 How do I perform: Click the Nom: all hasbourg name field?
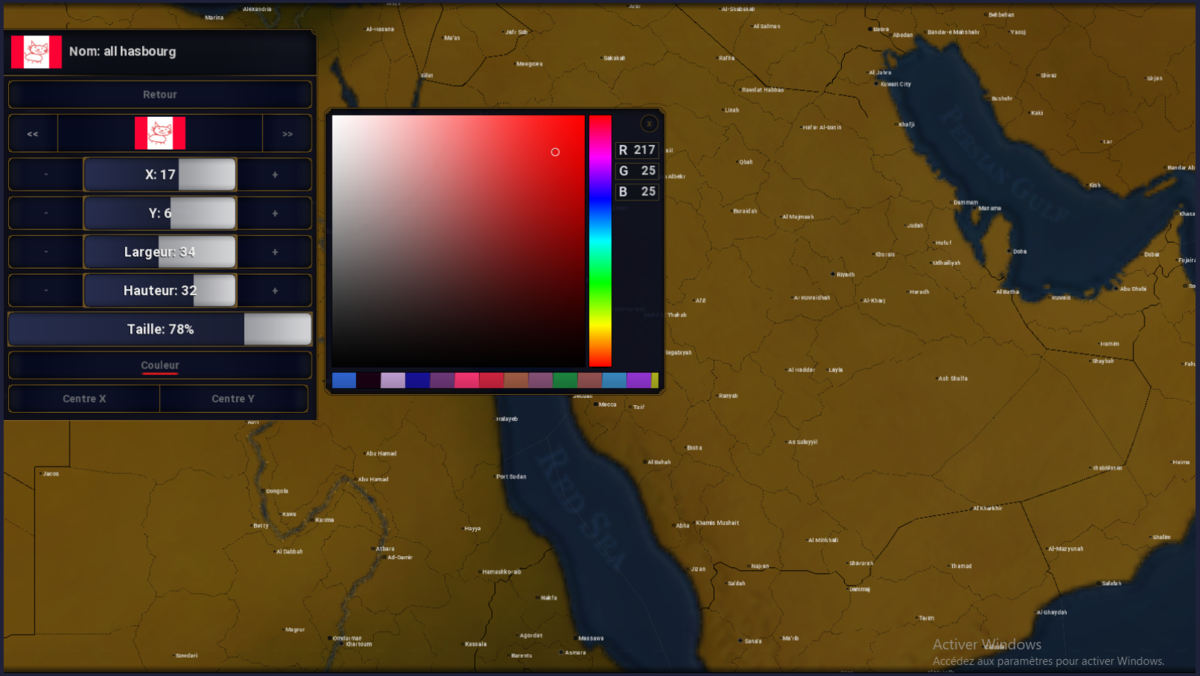(x=160, y=52)
